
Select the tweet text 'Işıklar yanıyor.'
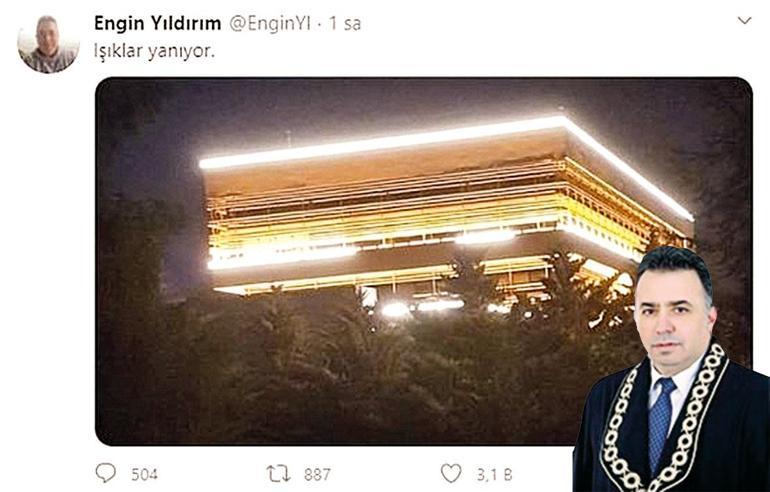154,51
